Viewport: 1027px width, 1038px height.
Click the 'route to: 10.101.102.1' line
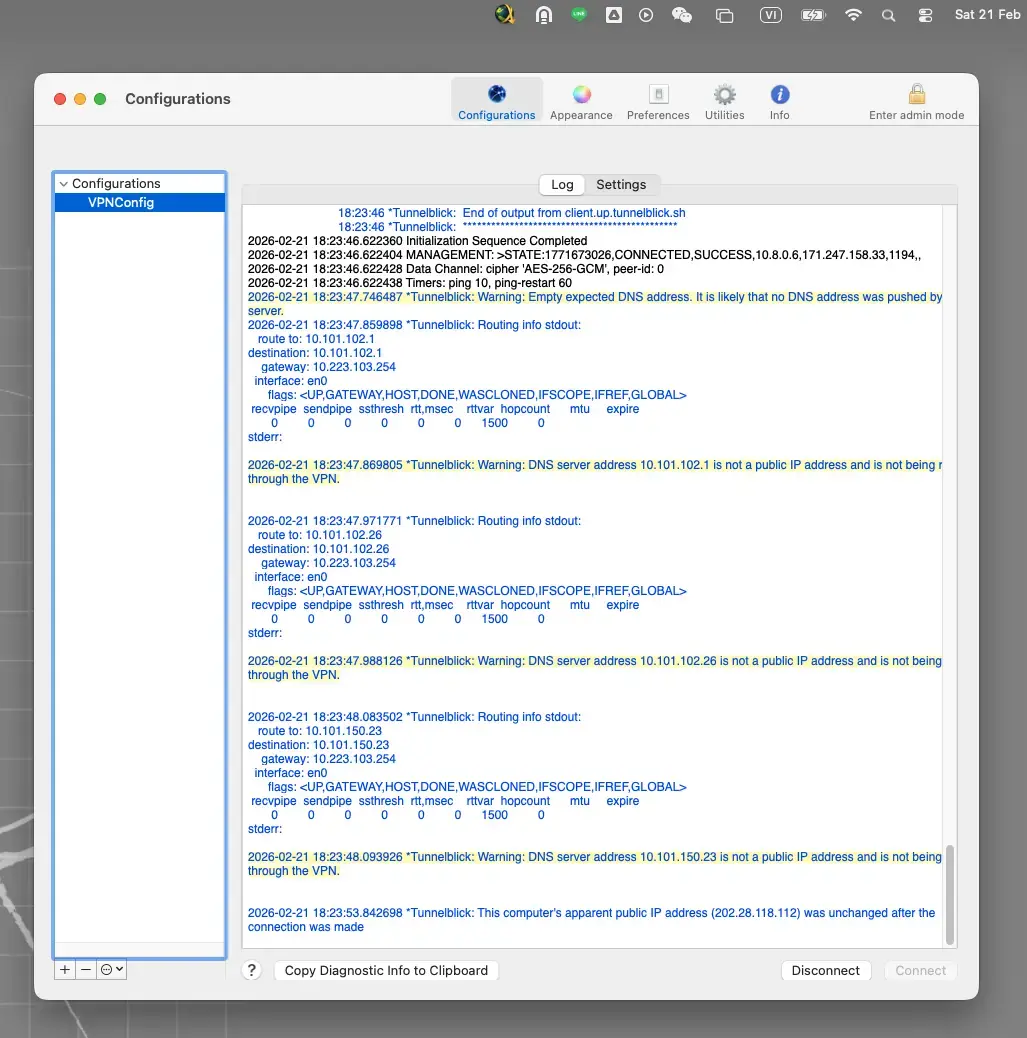click(x=316, y=339)
